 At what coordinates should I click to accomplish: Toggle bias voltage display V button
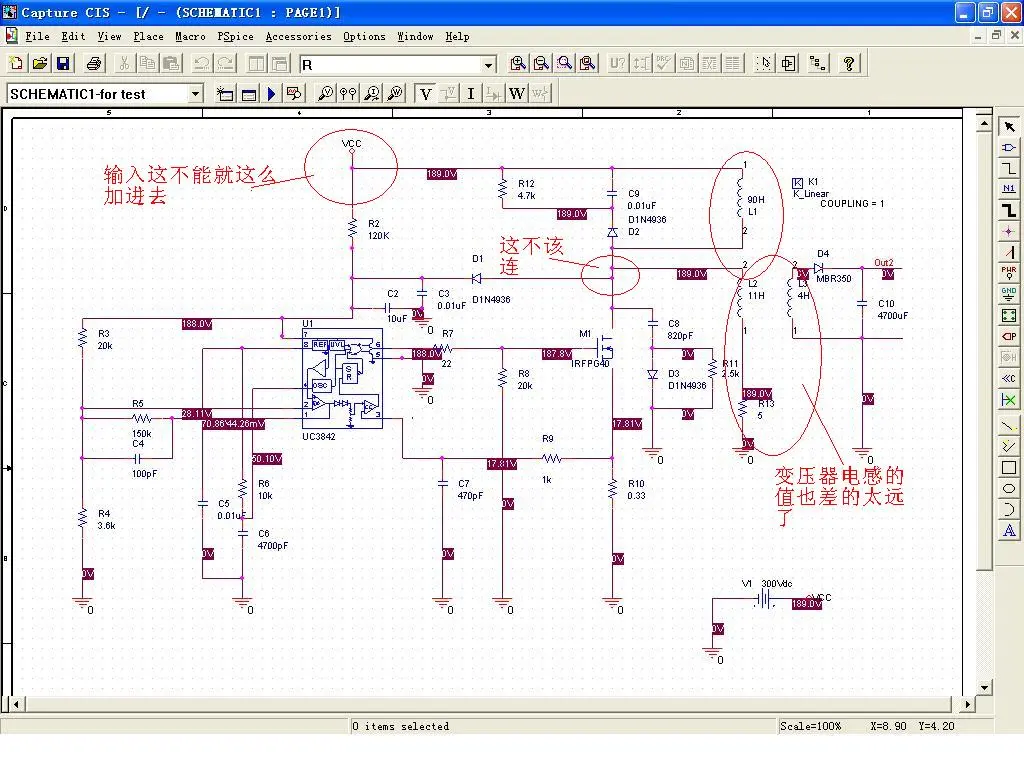426,94
